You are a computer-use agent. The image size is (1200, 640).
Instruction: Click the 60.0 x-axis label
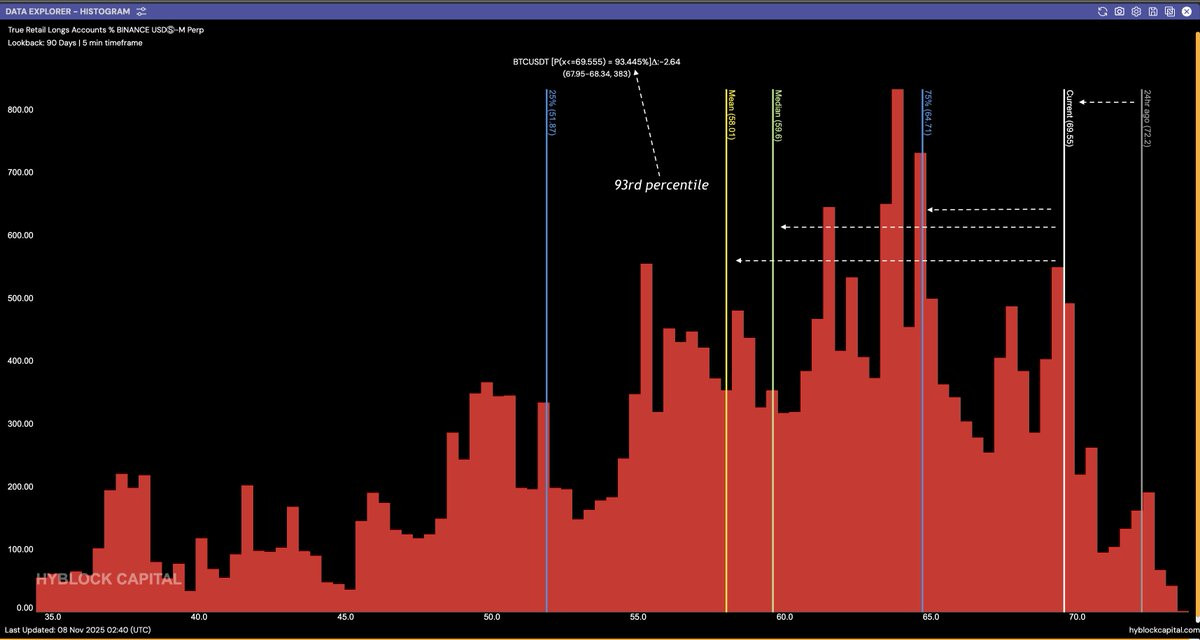click(x=783, y=618)
